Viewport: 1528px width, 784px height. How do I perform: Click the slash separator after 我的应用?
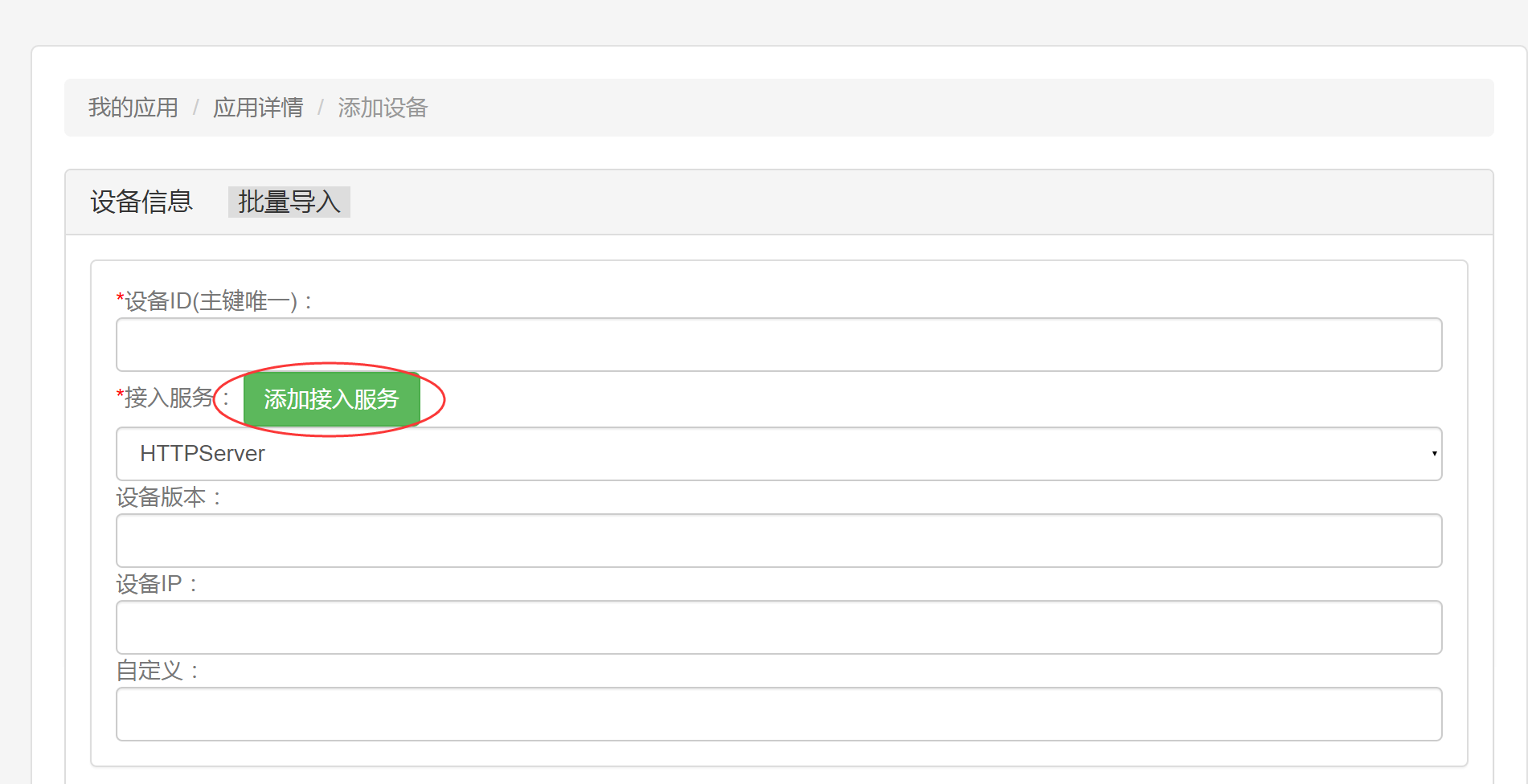click(195, 108)
